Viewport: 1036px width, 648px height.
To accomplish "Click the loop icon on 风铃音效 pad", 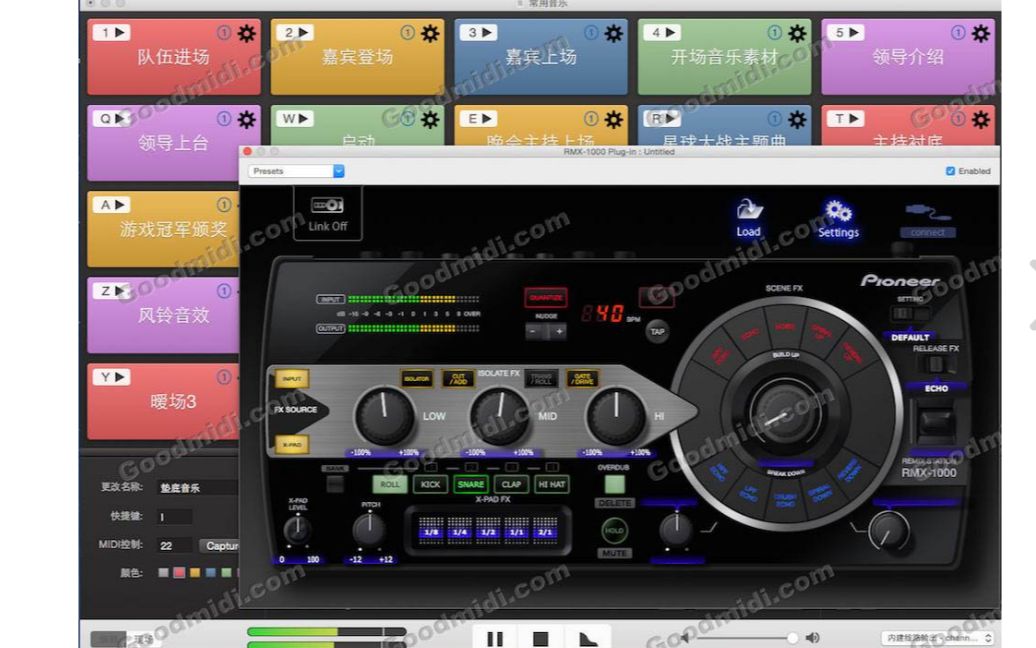I will coord(224,291).
